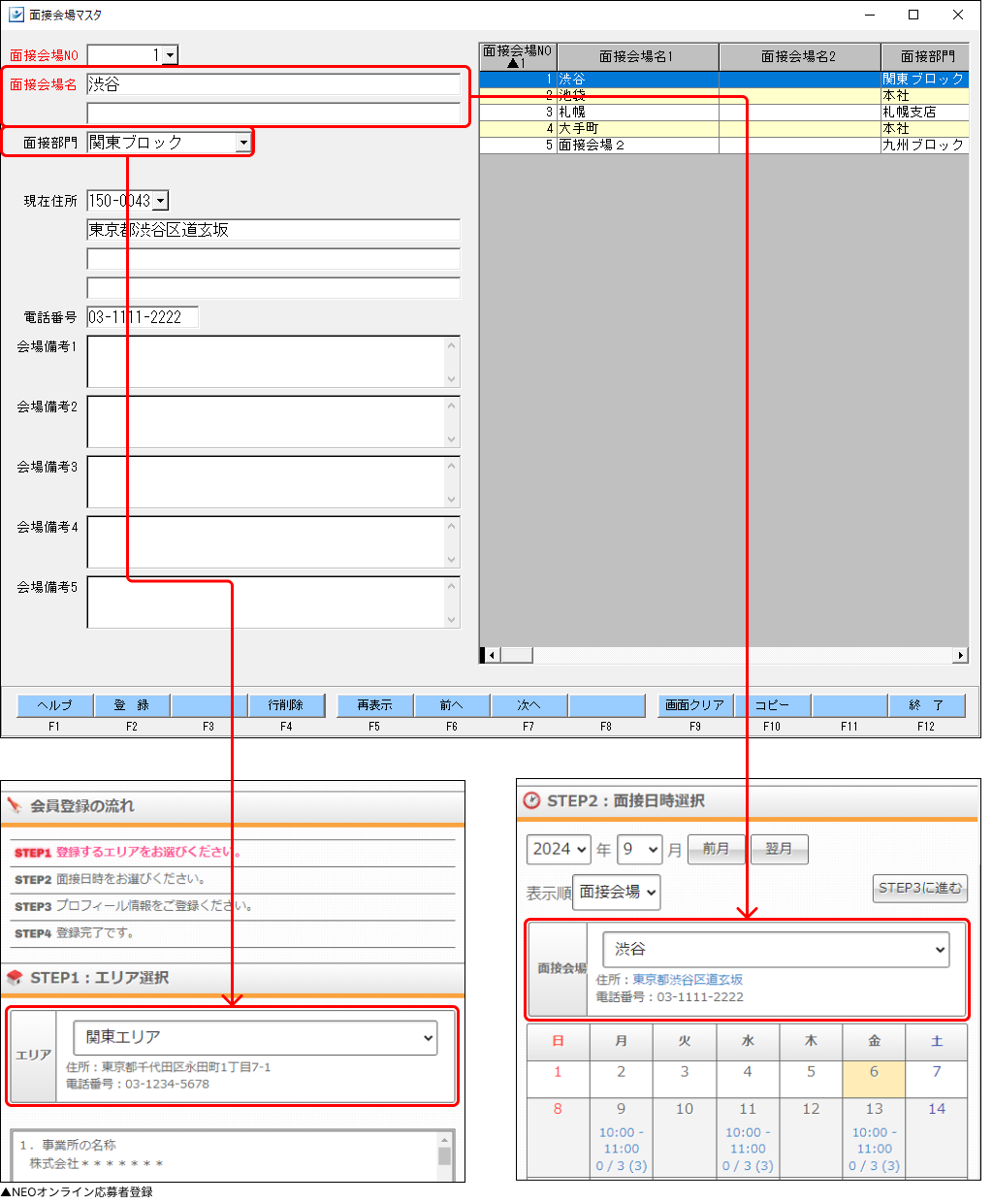Viewport: 993px width, 1204px height.
Task: Click the 会場備考3 text area
Action: tap(273, 482)
